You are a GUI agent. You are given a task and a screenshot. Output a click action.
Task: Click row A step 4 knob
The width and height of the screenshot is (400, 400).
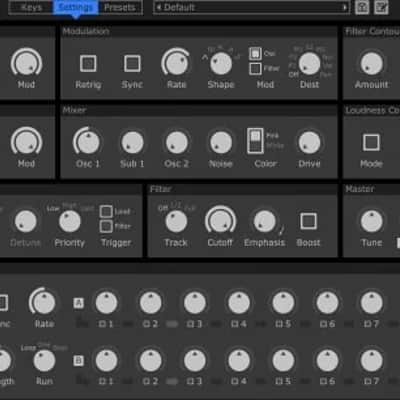coord(239,303)
